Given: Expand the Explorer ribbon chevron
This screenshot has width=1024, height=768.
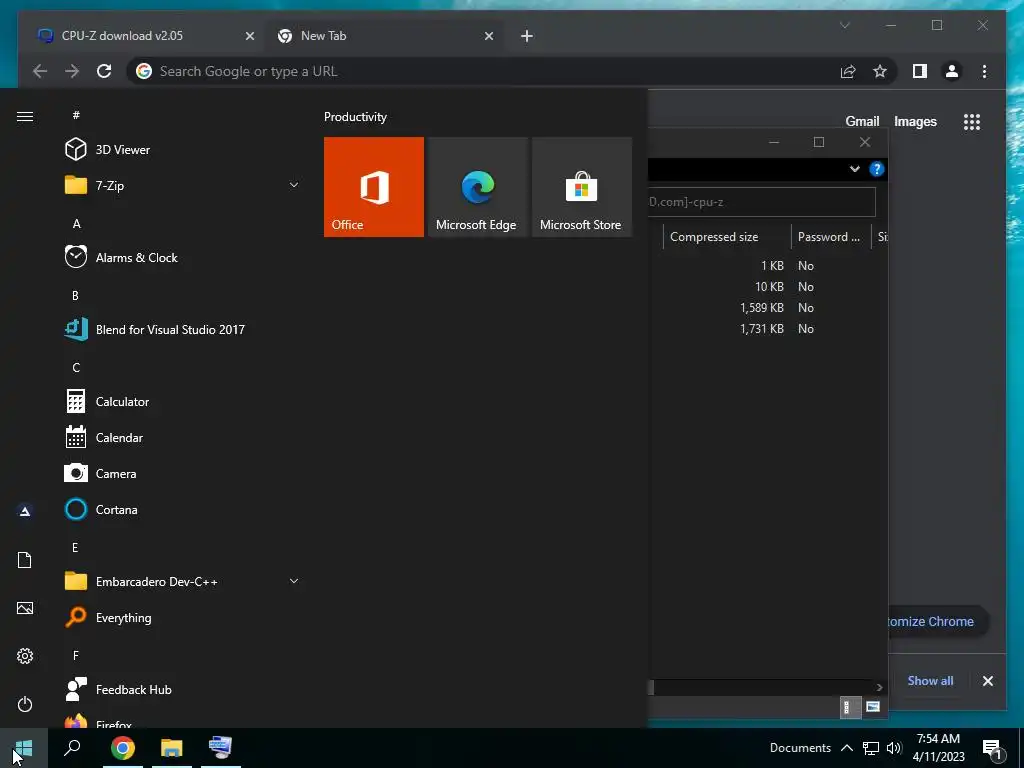Looking at the screenshot, I should [x=854, y=169].
